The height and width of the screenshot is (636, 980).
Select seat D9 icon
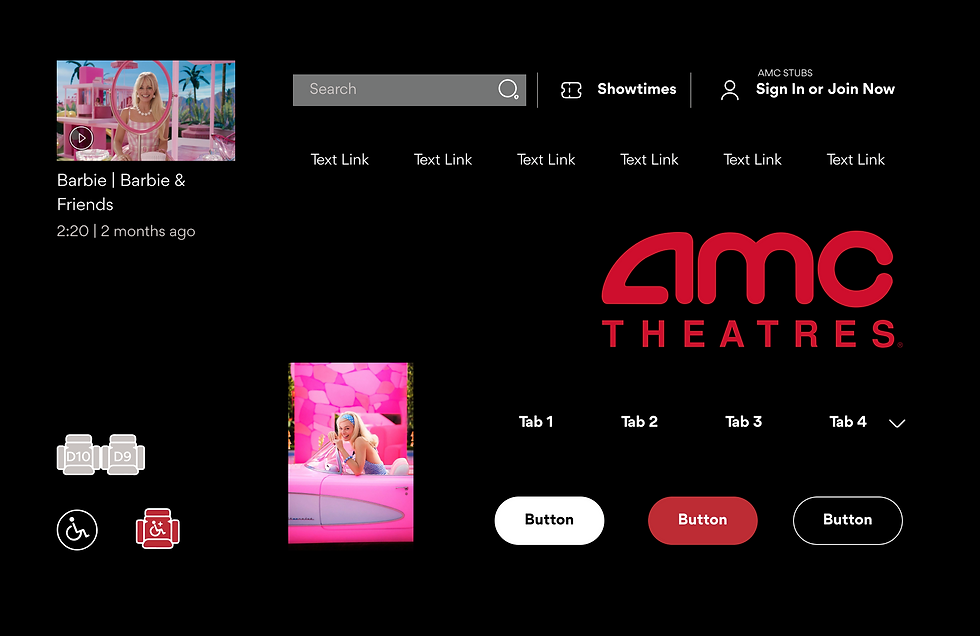click(123, 455)
